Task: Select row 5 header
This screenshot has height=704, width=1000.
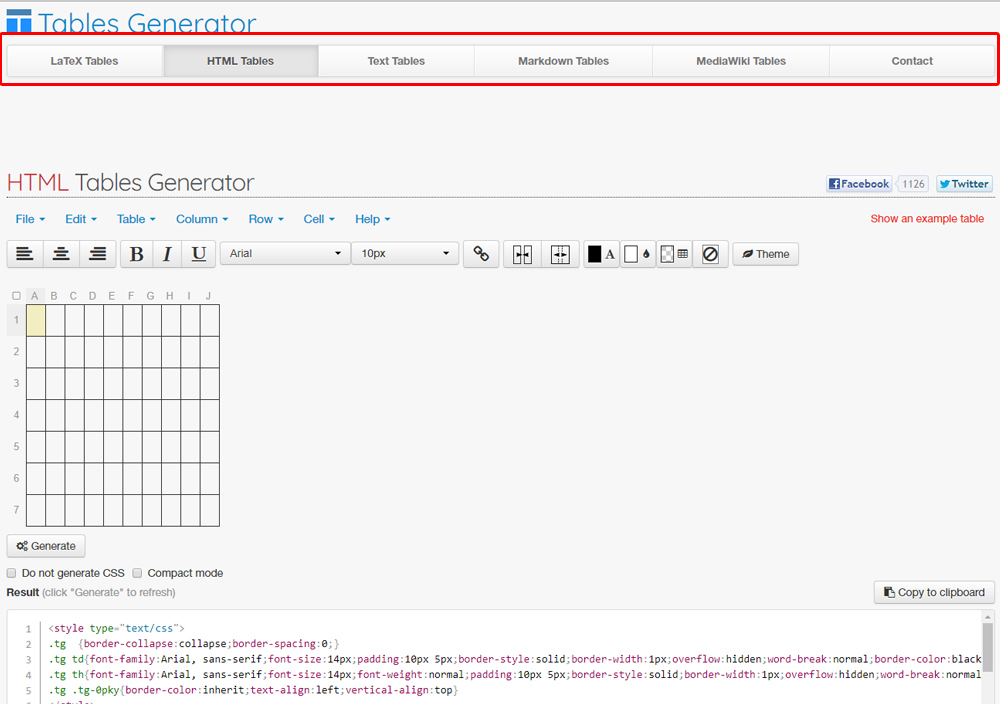Action: (17, 446)
